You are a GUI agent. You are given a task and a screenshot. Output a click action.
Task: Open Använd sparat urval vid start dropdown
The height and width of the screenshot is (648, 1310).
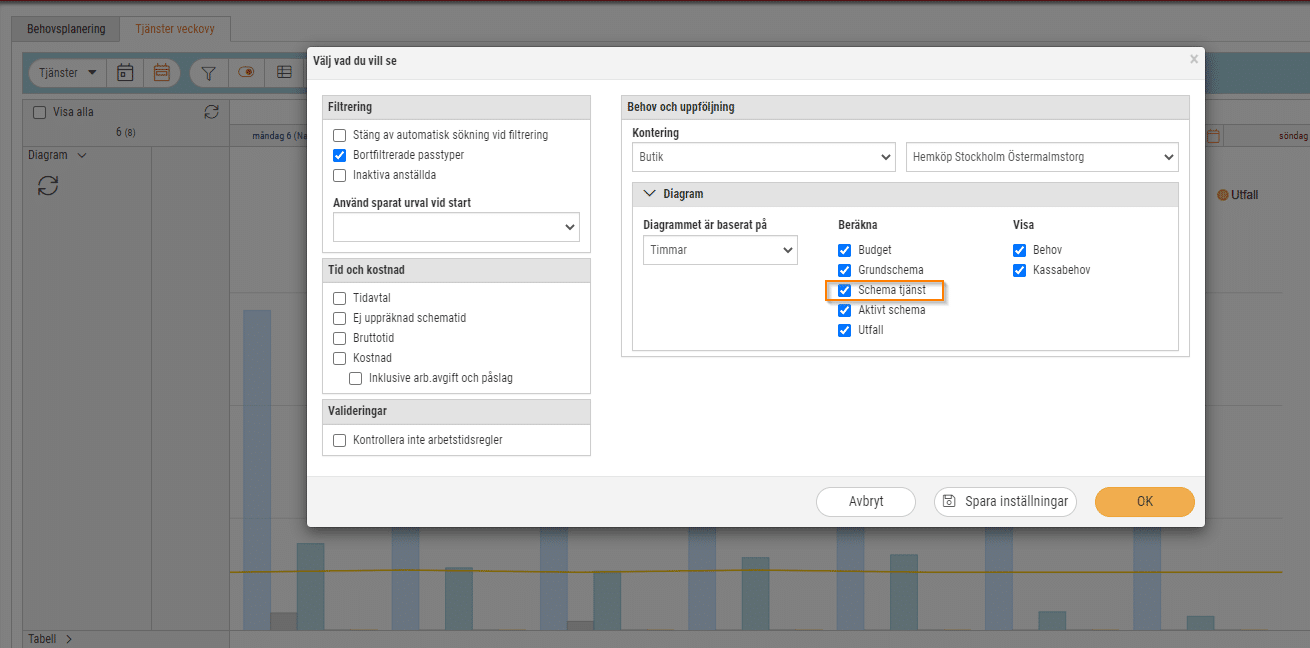[x=456, y=227]
